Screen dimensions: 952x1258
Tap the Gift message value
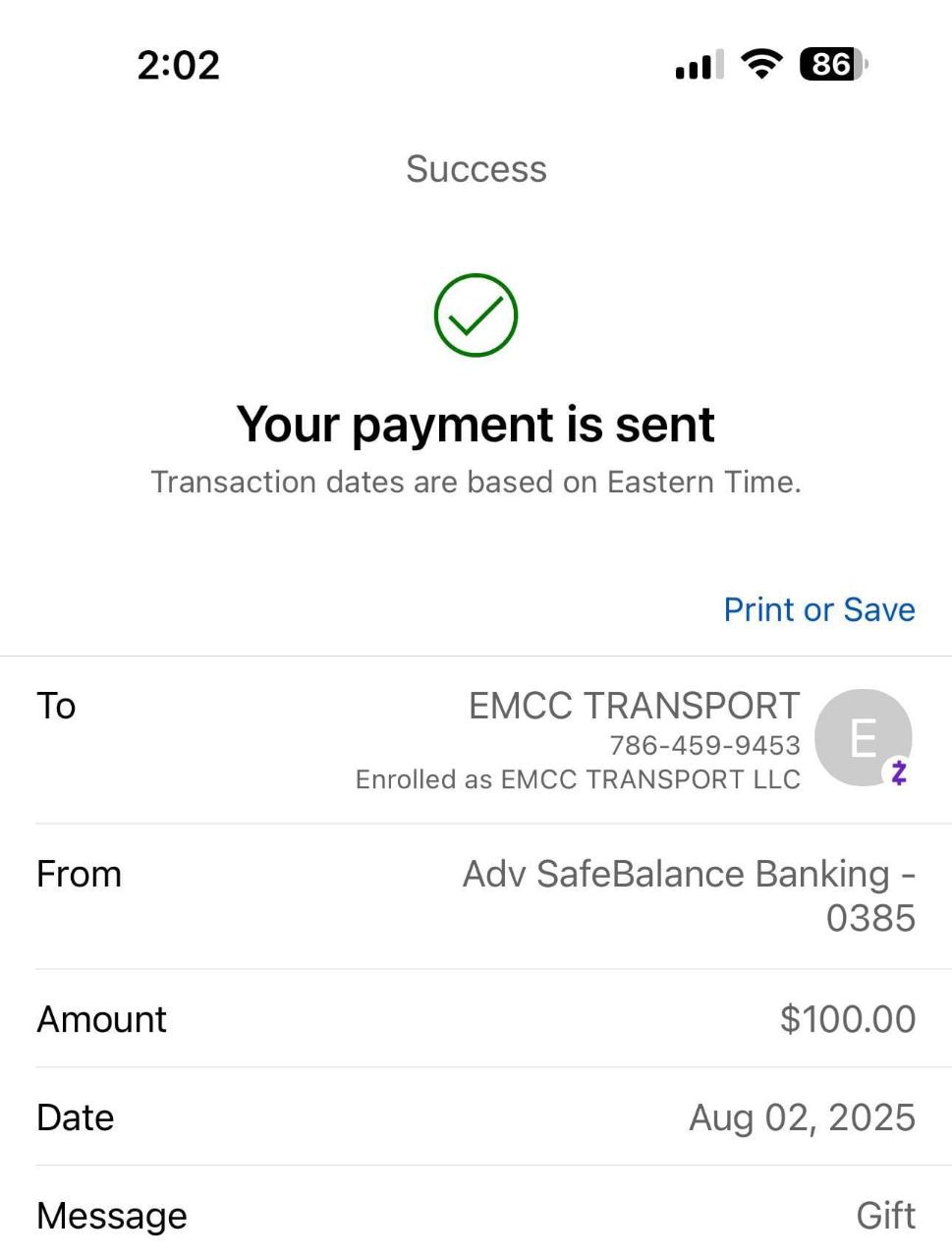click(885, 1216)
